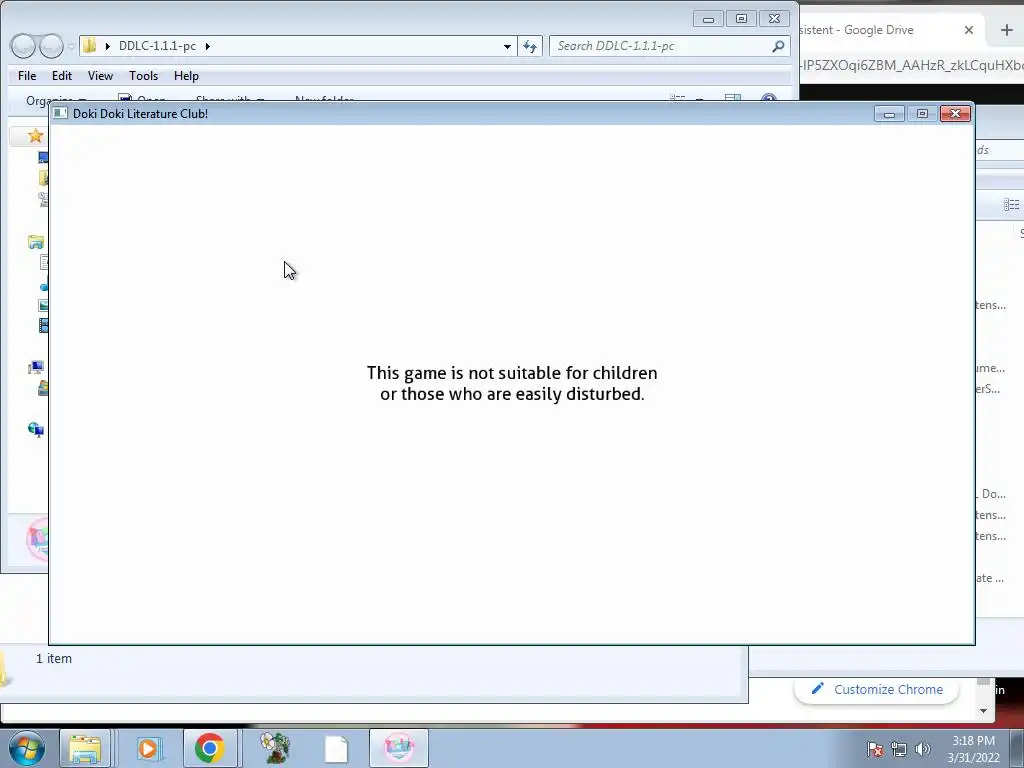The width and height of the screenshot is (1024, 768).
Task: Show the clock and date 3:18 PM
Action: pyautogui.click(x=973, y=749)
